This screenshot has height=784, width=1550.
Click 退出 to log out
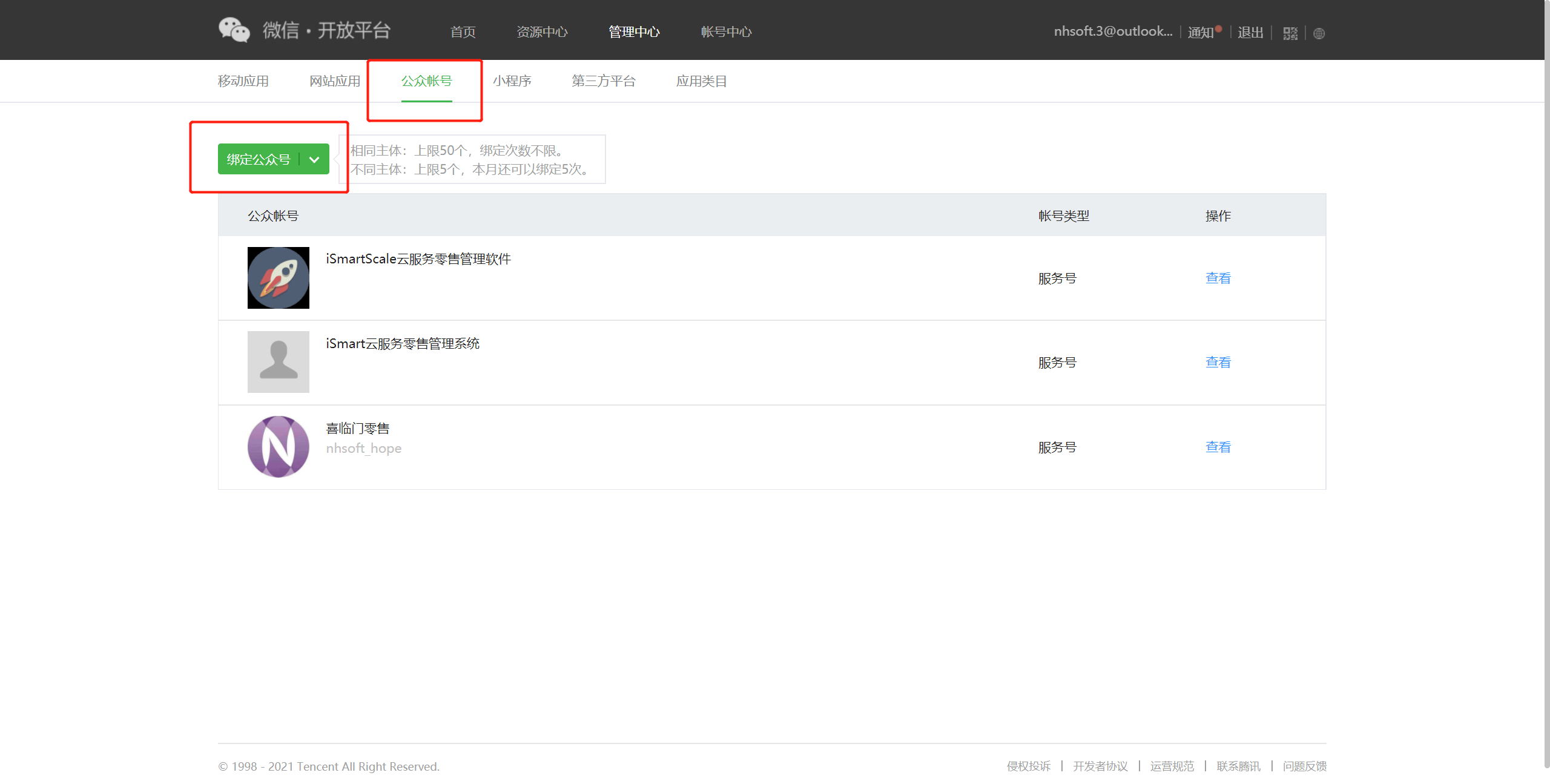pos(1250,32)
